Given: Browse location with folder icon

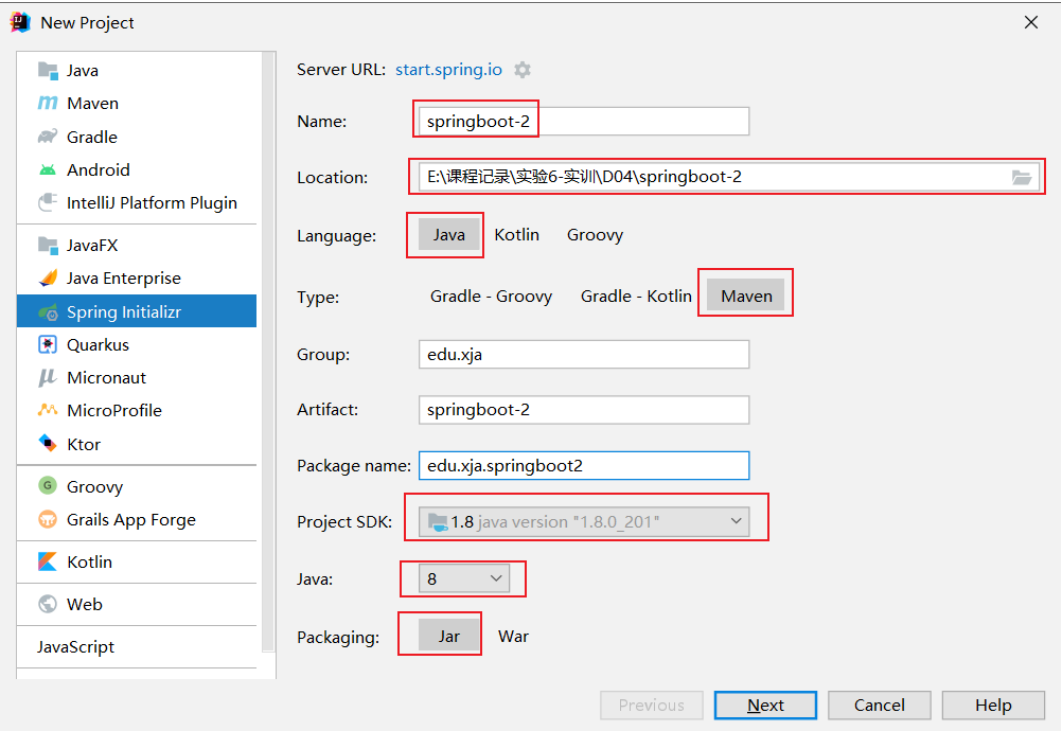Looking at the screenshot, I should click(x=1021, y=177).
